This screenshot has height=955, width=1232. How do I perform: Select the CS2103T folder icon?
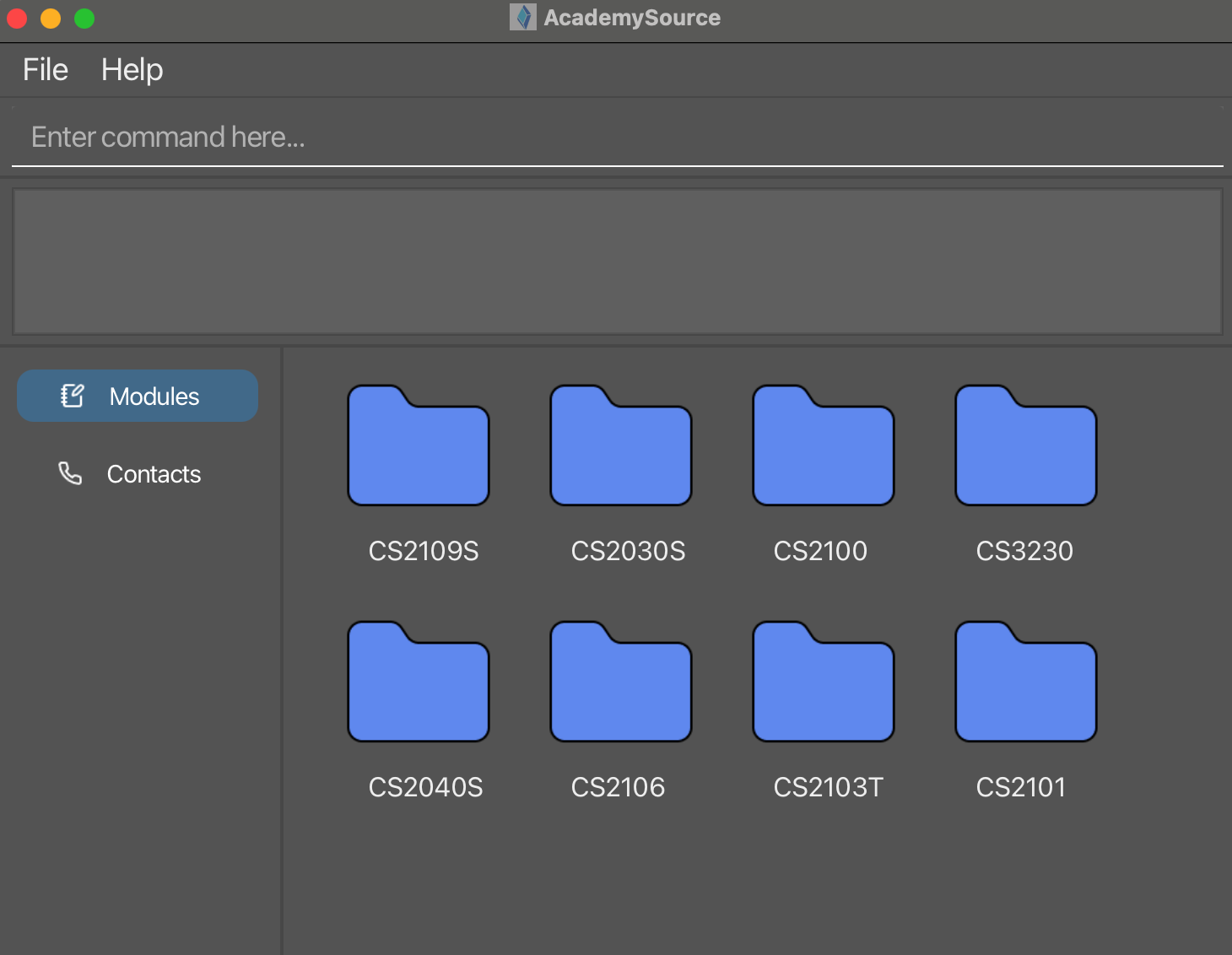click(824, 683)
